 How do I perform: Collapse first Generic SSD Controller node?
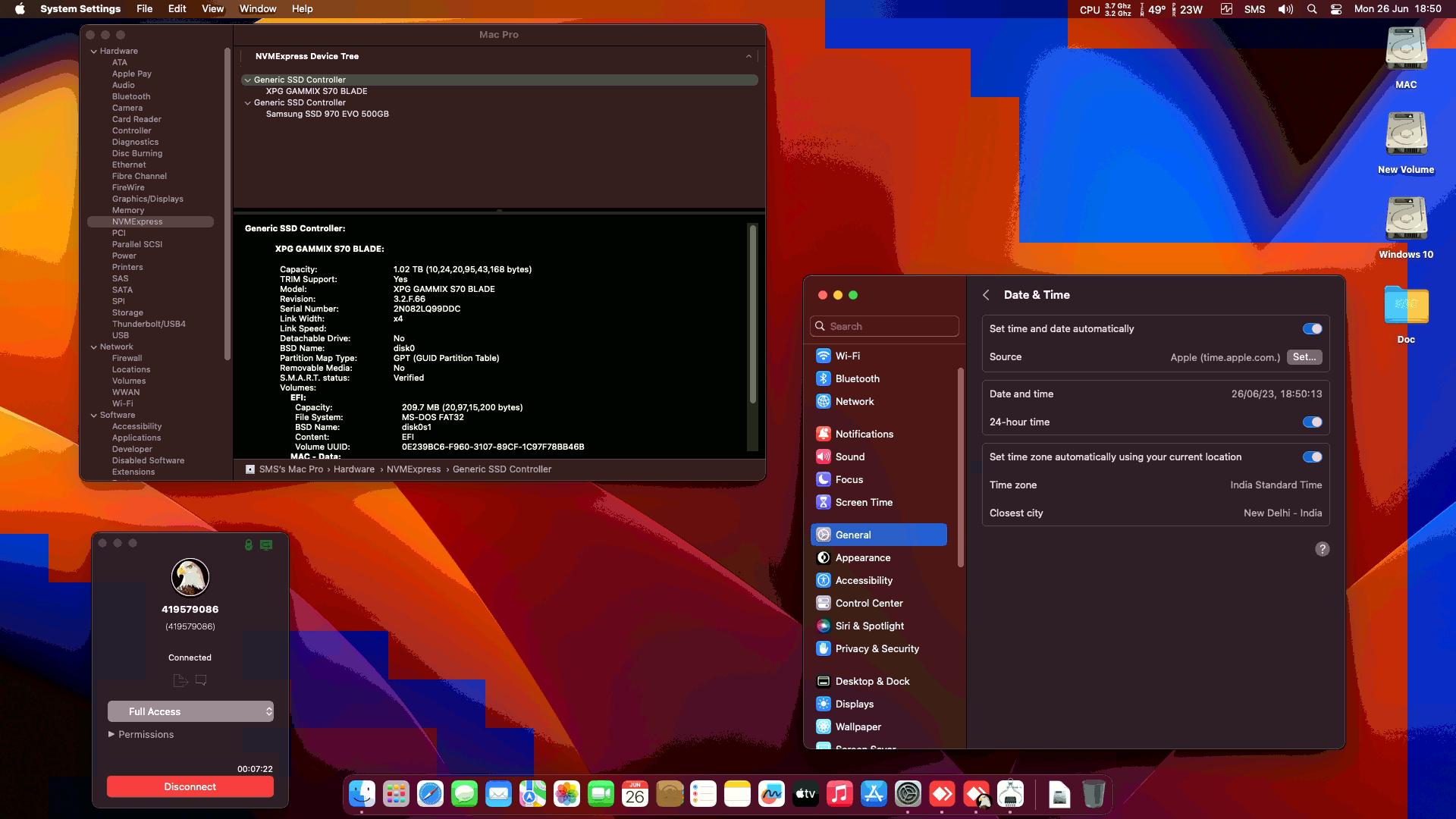point(247,80)
